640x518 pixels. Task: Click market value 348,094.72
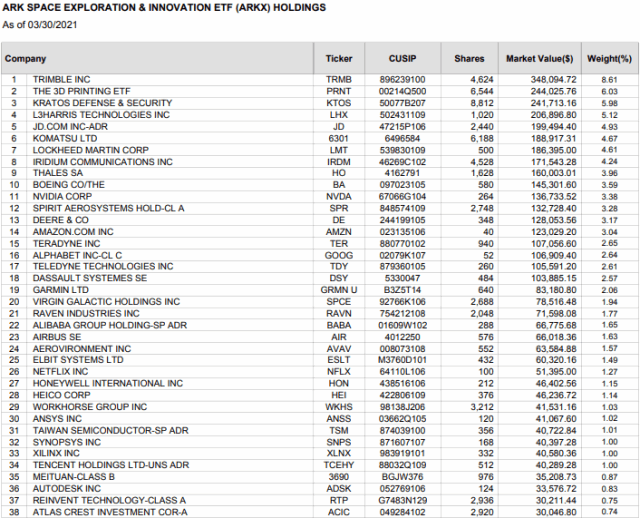pyautogui.click(x=553, y=80)
